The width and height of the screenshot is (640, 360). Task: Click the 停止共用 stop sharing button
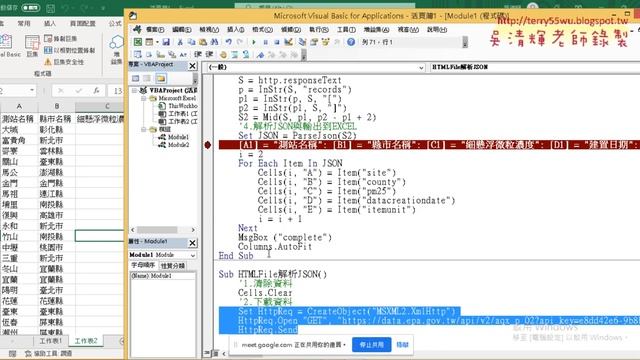[371, 345]
